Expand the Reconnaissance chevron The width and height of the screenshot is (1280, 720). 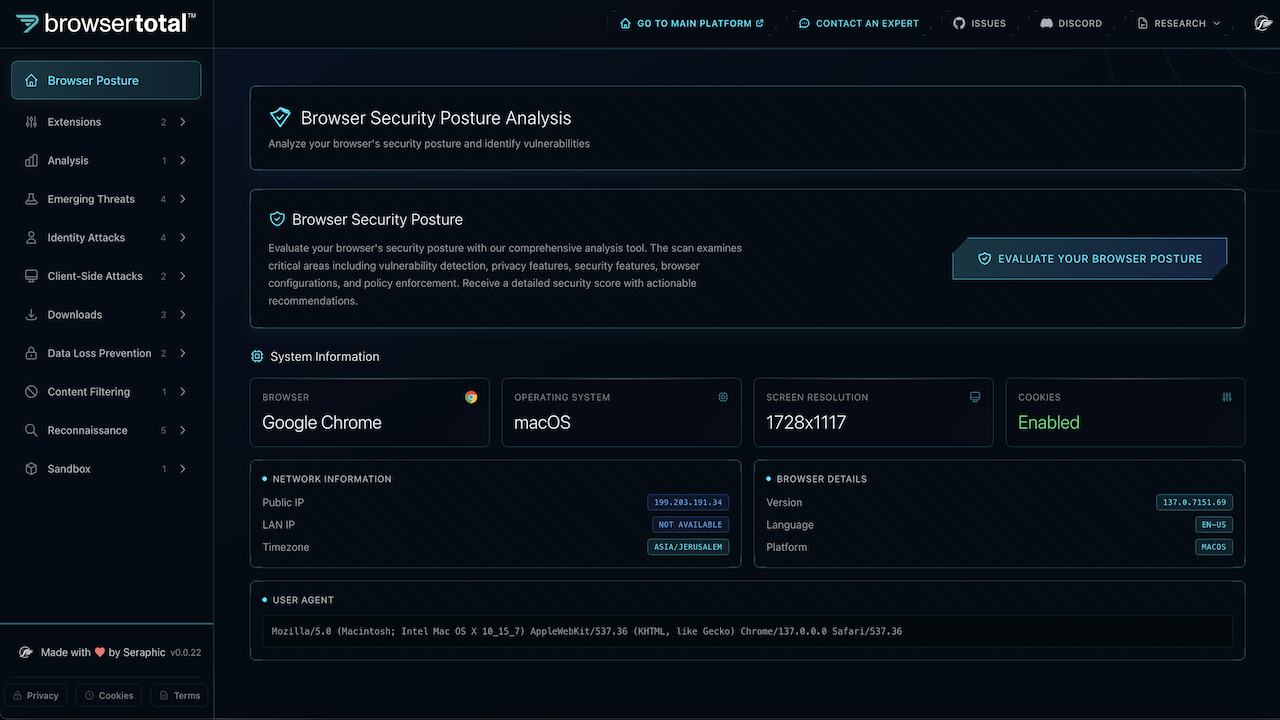(183, 431)
